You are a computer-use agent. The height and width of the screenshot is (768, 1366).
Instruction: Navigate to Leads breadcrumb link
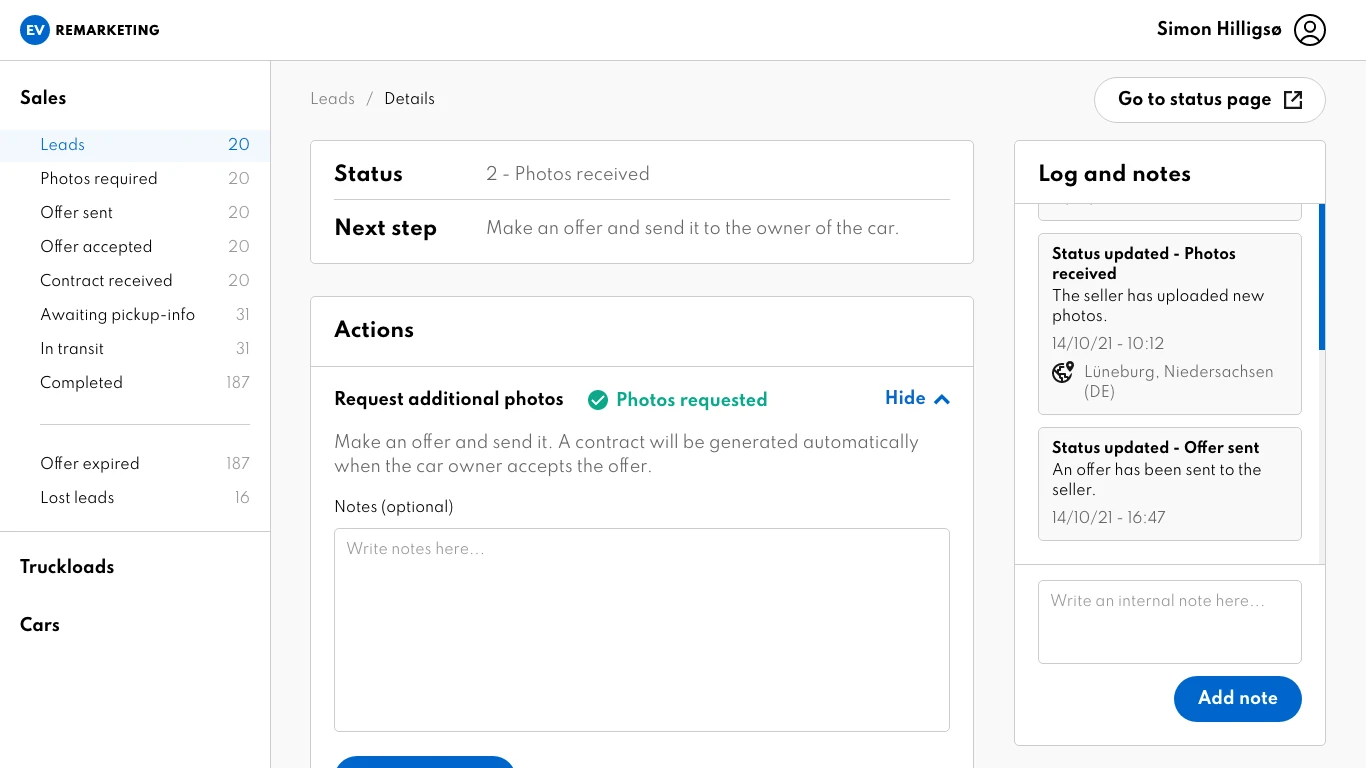coord(332,99)
